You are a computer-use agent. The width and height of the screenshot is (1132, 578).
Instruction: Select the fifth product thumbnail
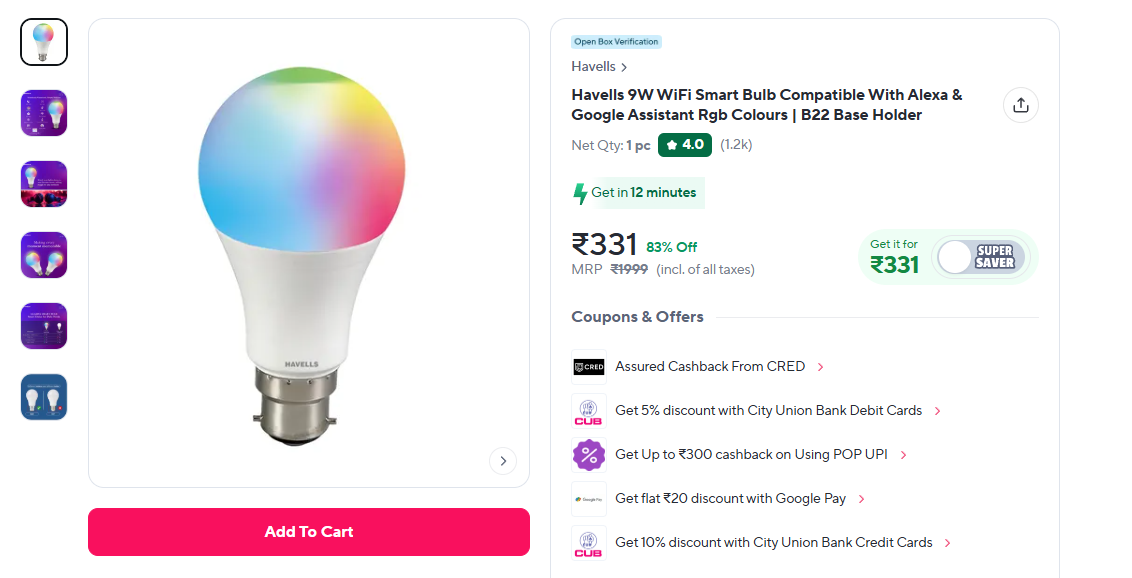(44, 326)
